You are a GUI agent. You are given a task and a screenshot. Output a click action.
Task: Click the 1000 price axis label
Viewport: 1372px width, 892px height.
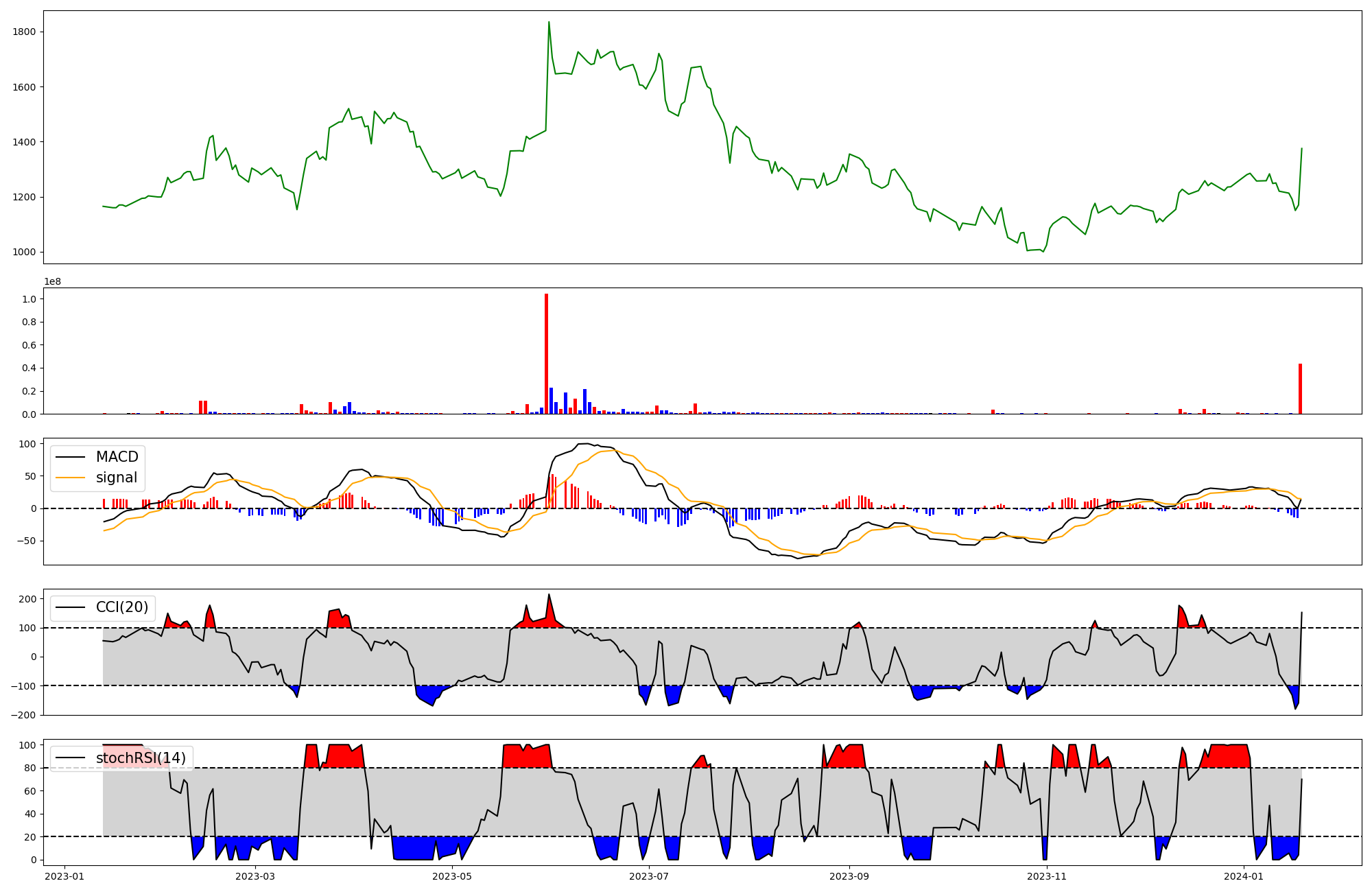click(25, 252)
